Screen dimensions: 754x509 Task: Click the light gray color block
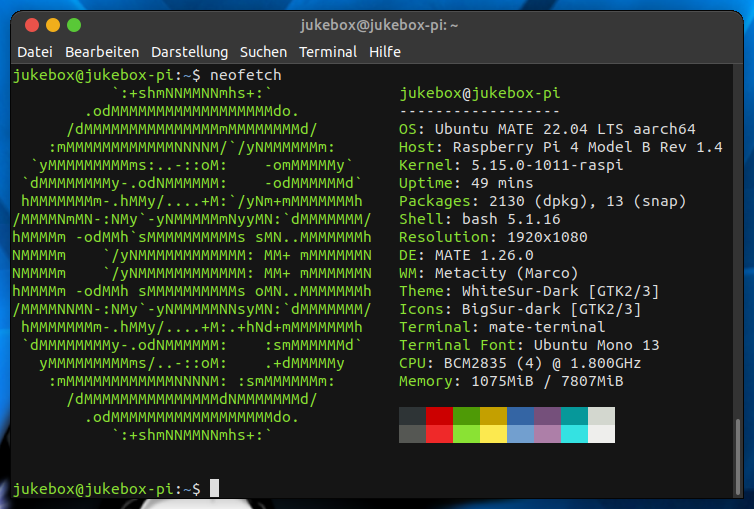point(601,416)
